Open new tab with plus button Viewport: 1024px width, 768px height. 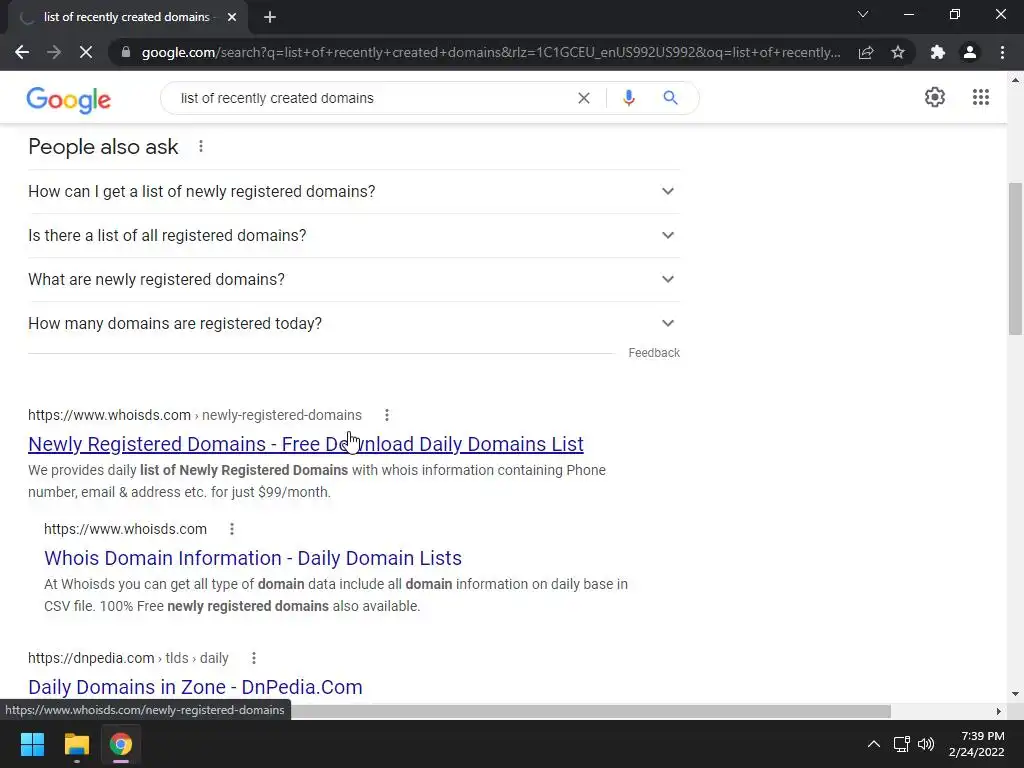(x=270, y=18)
